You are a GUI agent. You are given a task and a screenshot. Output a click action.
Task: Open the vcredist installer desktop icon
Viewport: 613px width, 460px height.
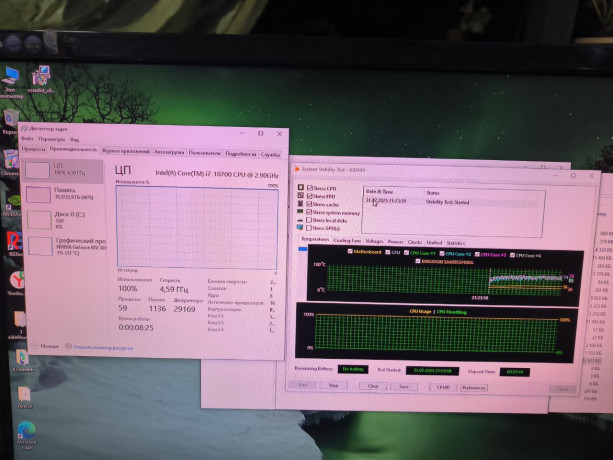pyautogui.click(x=41, y=75)
